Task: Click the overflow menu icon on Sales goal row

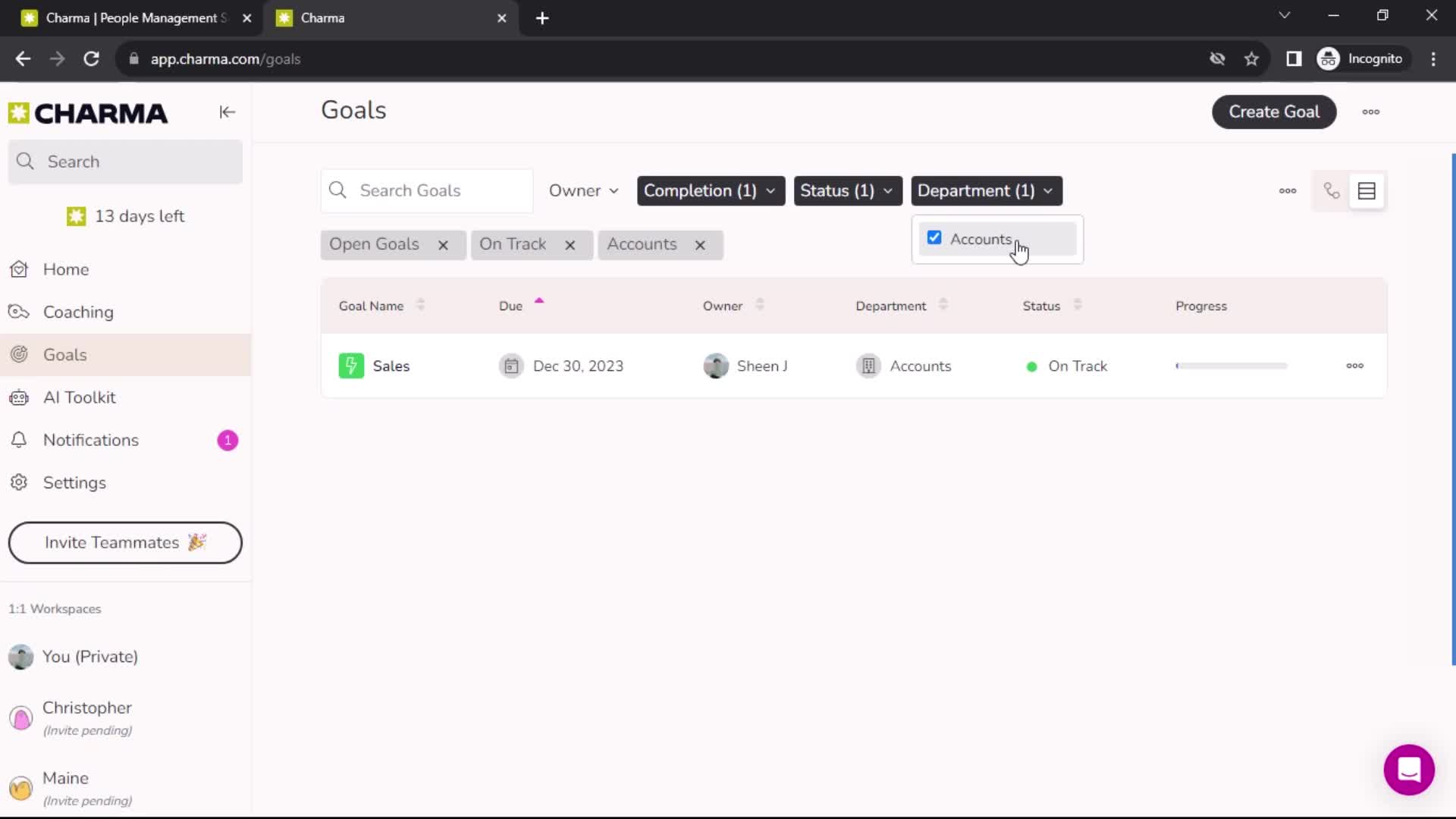Action: point(1355,365)
